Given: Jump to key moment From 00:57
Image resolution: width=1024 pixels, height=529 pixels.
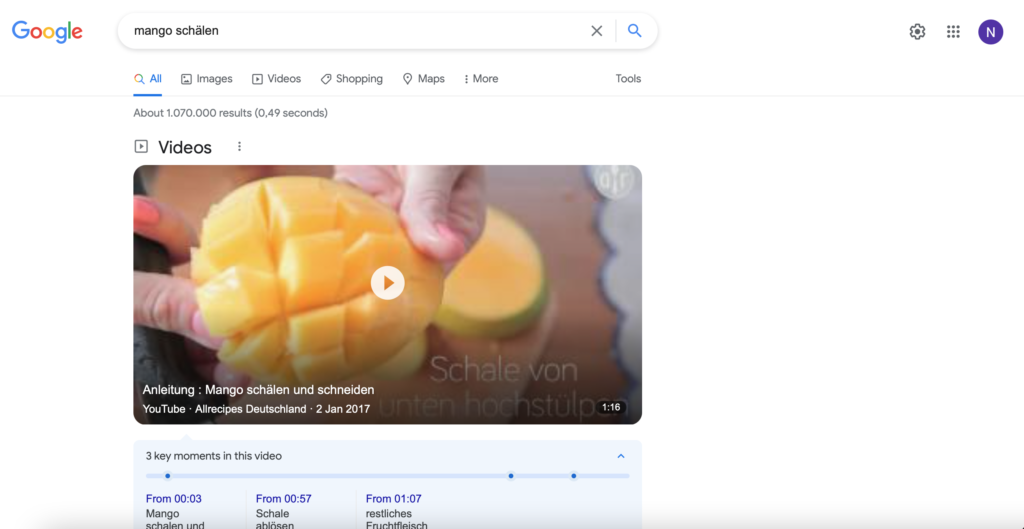Looking at the screenshot, I should pos(283,498).
